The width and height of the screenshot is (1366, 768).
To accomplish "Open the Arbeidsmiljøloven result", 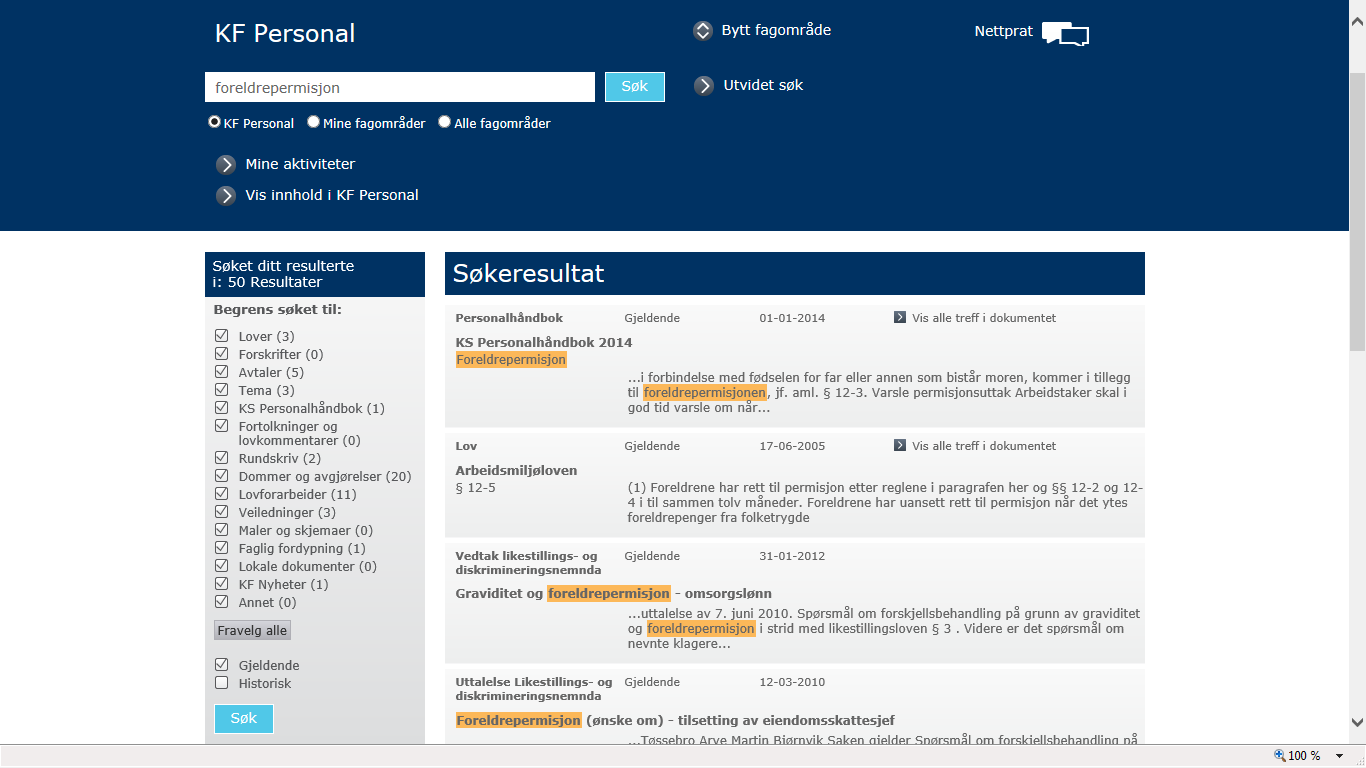I will point(516,470).
